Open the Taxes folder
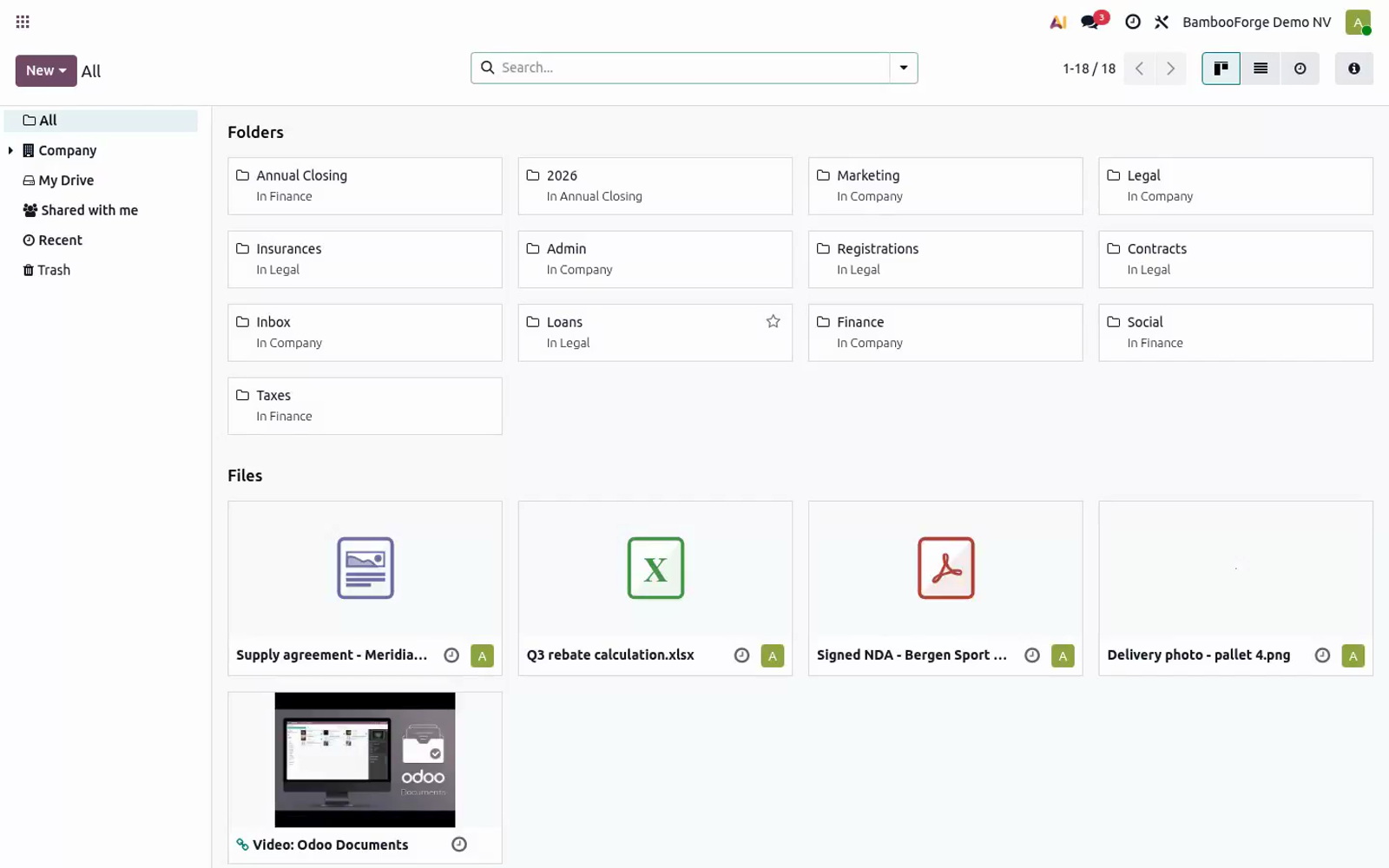Screen dimensions: 1389x868 (x=365, y=405)
